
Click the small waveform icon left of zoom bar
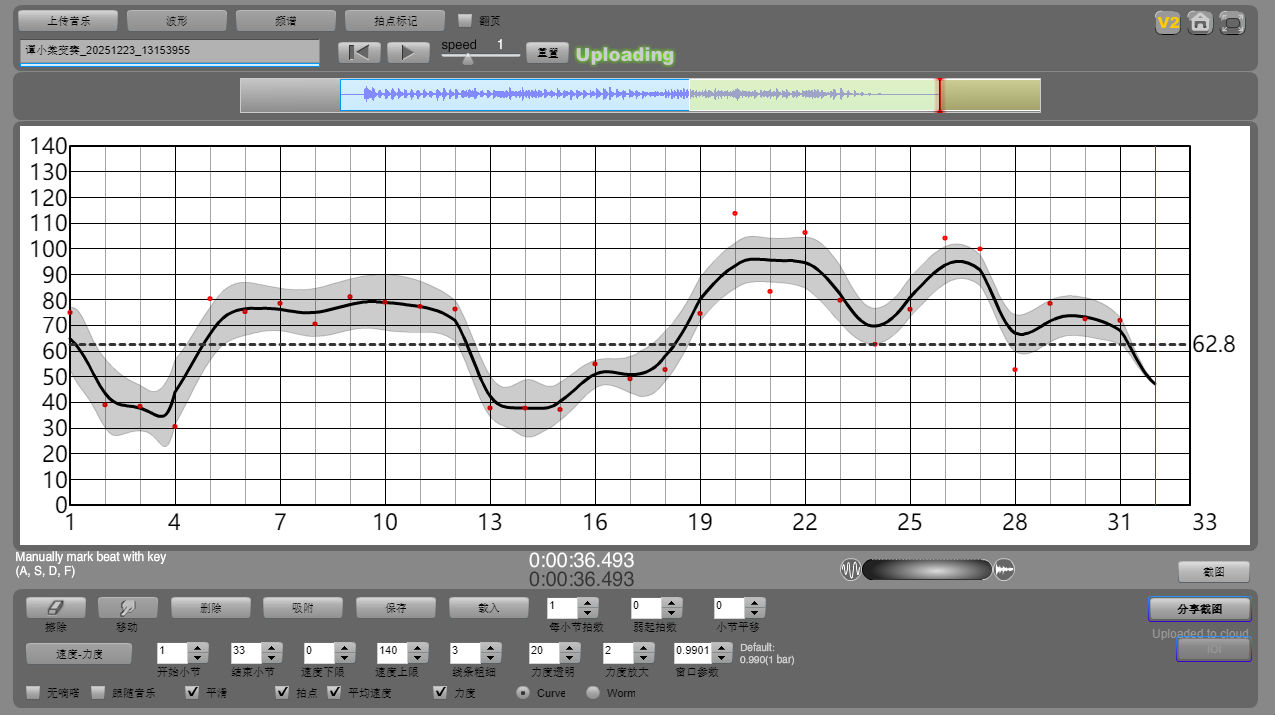850,570
